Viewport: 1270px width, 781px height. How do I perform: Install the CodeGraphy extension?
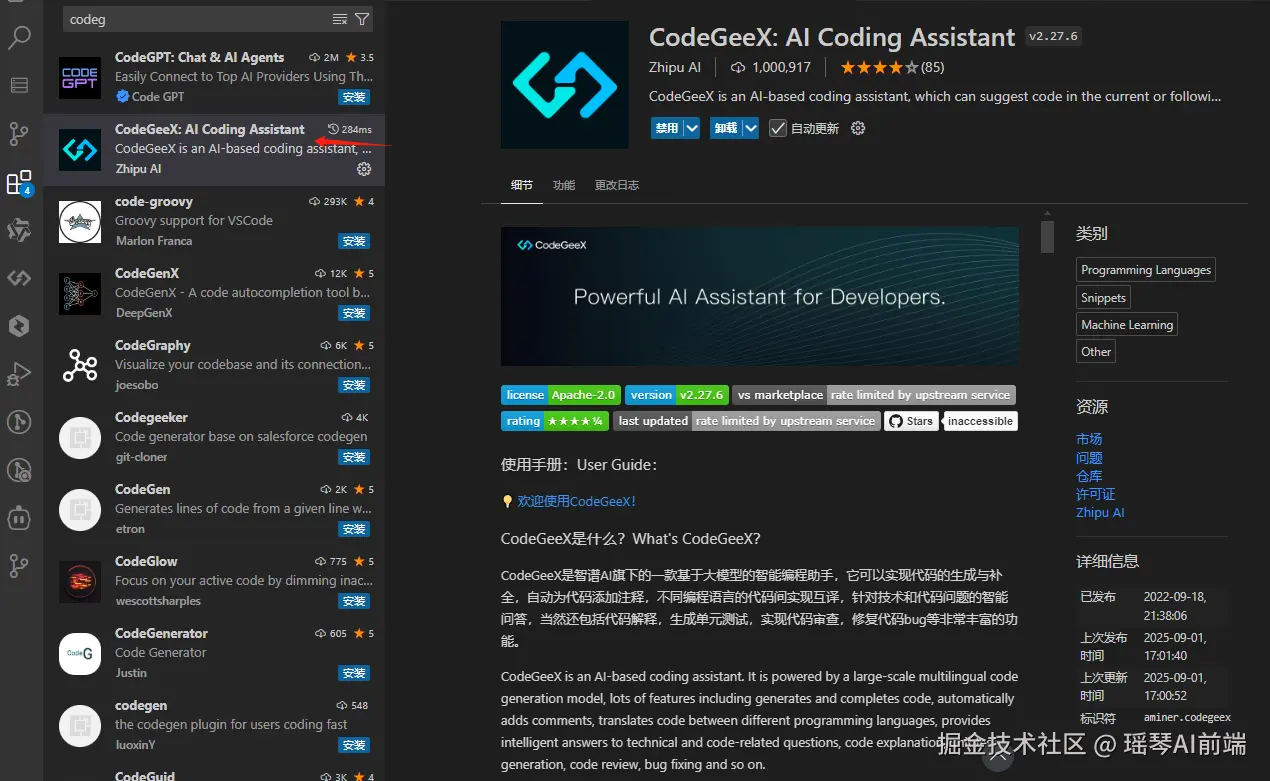pos(354,385)
